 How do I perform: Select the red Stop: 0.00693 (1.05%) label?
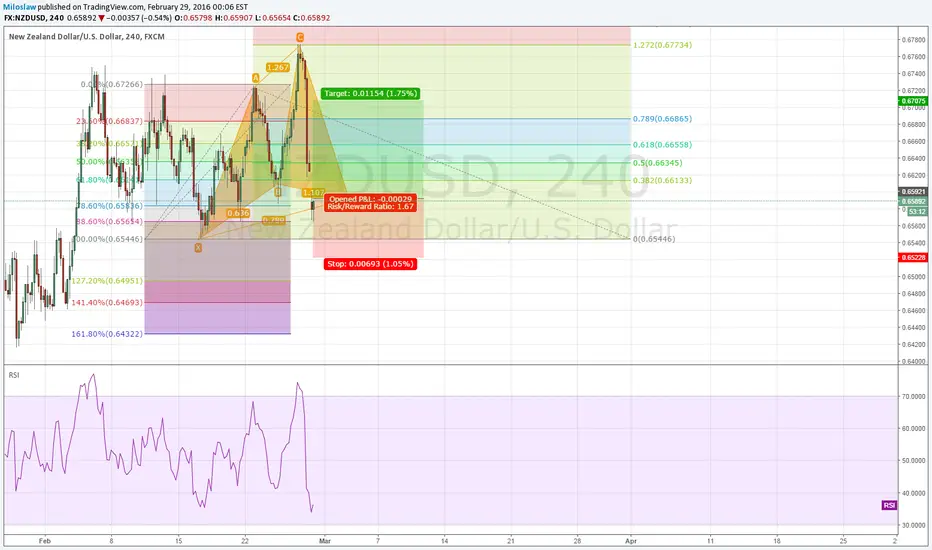pyautogui.click(x=370, y=264)
